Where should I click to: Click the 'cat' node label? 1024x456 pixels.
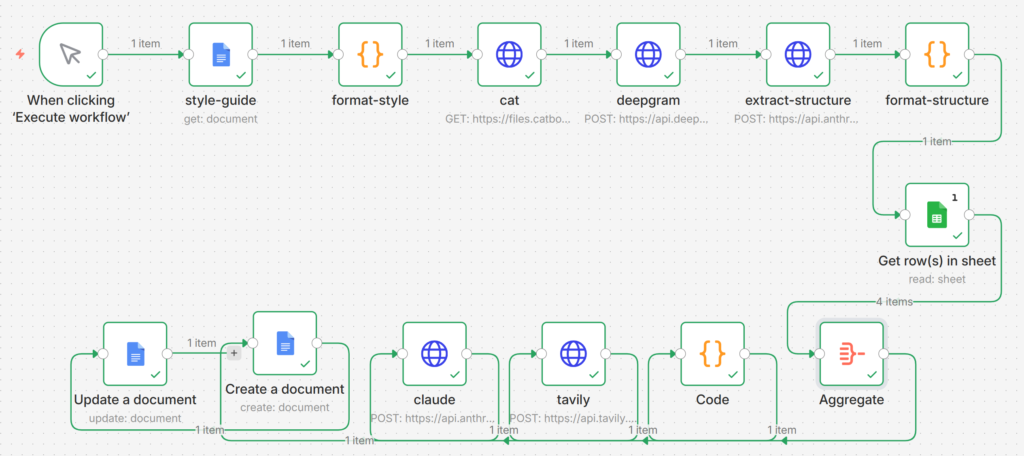point(509,101)
